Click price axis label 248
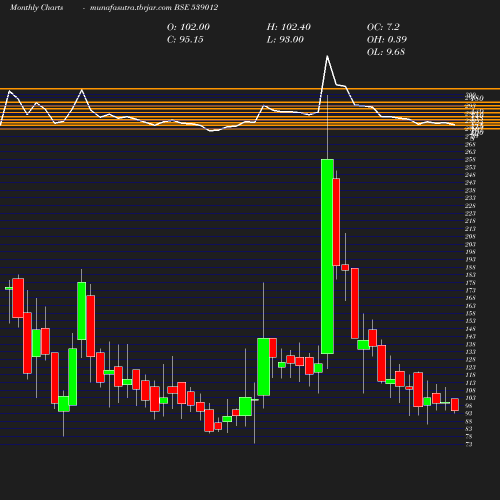Image resolution: width=500 pixels, height=500 pixels. 470,175
